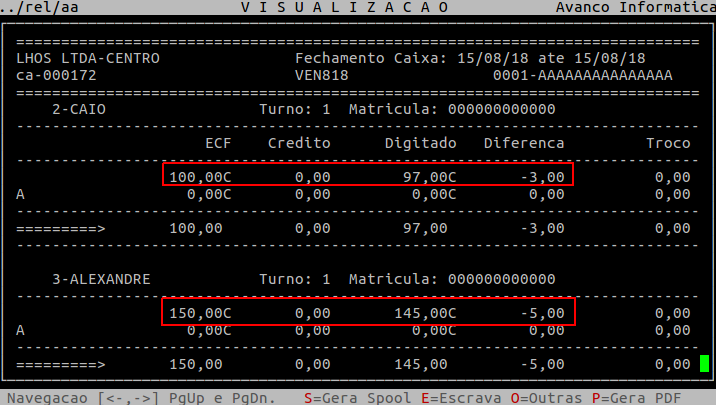Select the -5,00 value inside red box

pos(546,313)
